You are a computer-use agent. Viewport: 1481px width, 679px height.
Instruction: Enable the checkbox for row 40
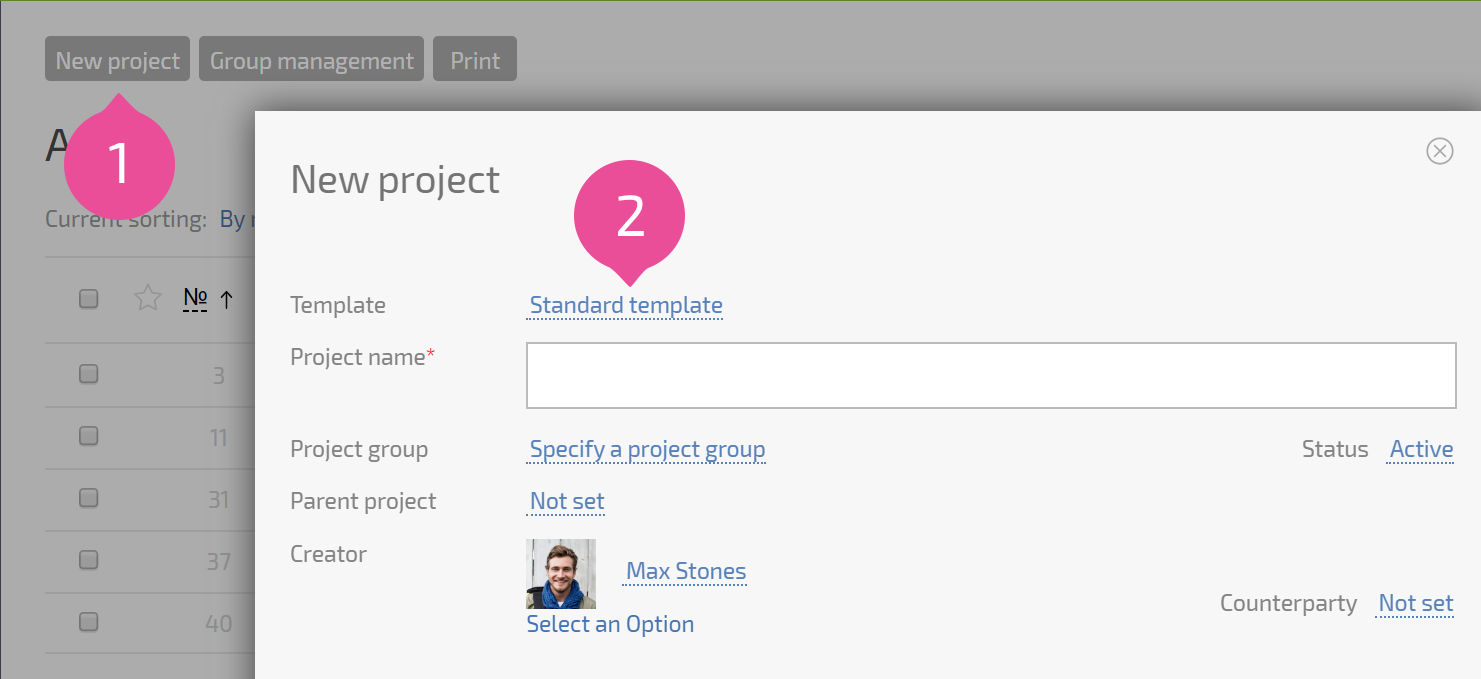(x=88, y=622)
